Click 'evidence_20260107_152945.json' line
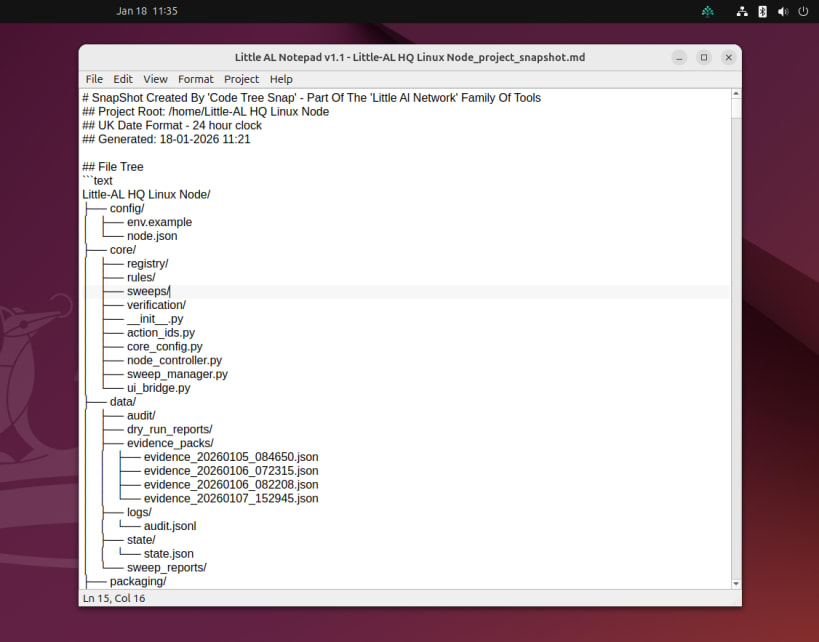The image size is (819, 642). click(x=231, y=499)
